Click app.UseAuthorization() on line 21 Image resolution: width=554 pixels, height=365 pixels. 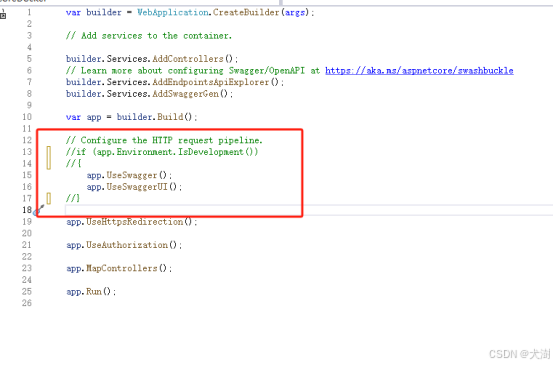124,245
